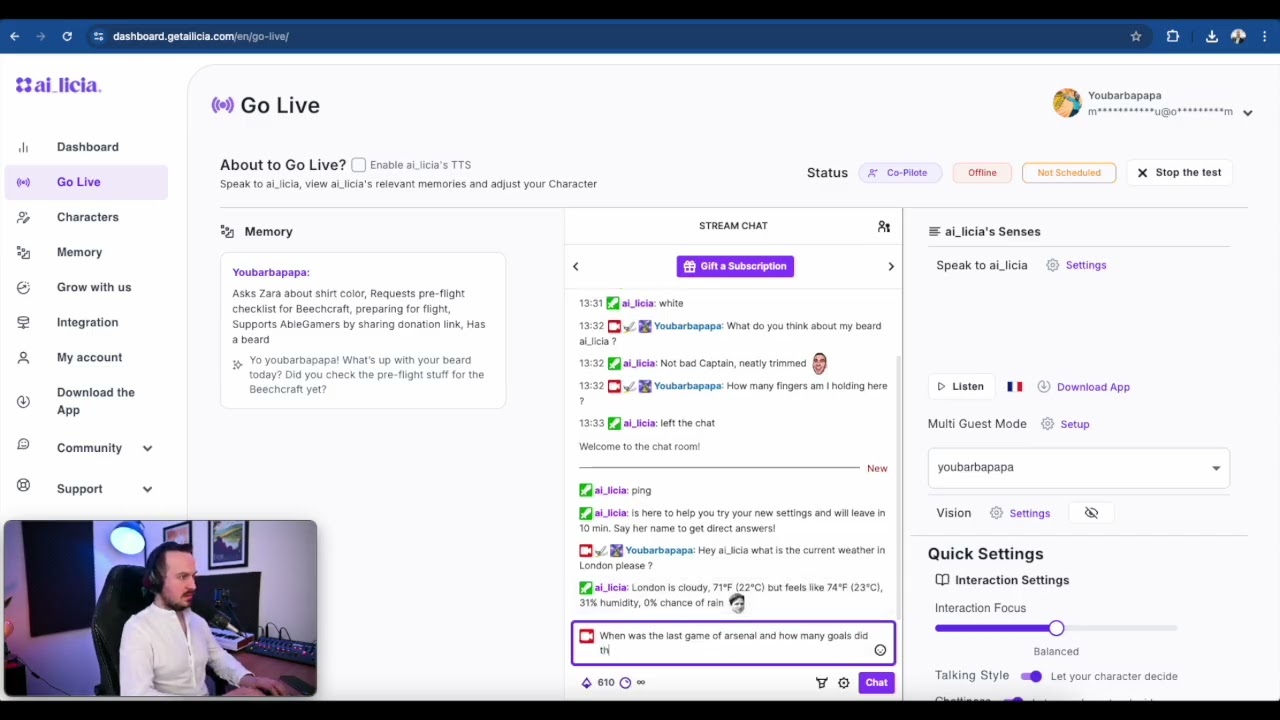The width and height of the screenshot is (1280, 720).
Task: Enable ai_licia's TTS checkbox
Action: (x=358, y=165)
